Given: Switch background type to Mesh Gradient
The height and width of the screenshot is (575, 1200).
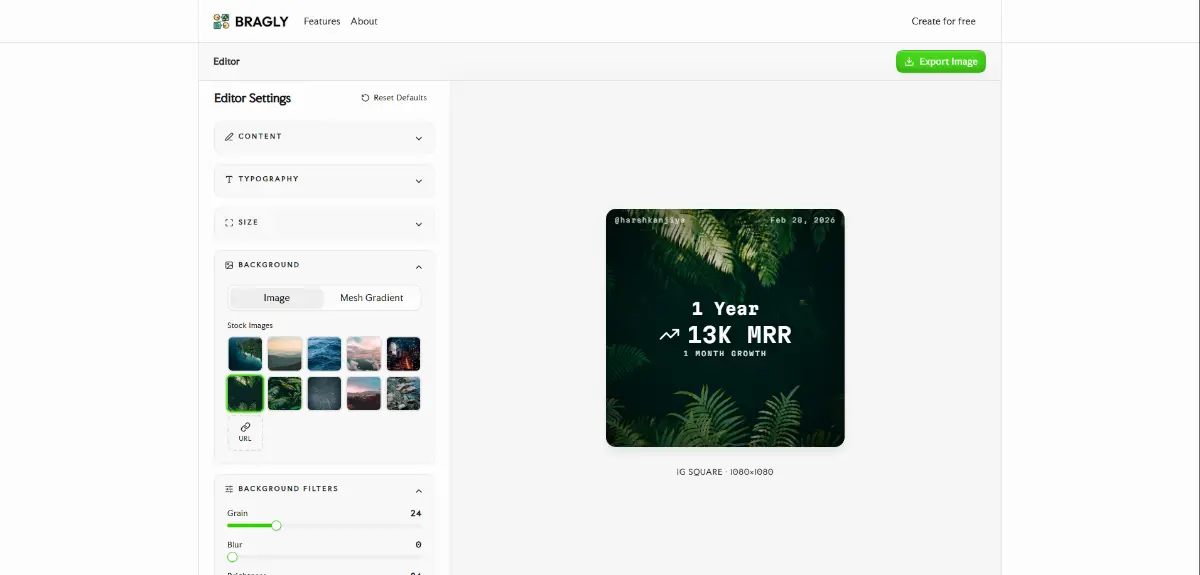Looking at the screenshot, I should 371,298.
